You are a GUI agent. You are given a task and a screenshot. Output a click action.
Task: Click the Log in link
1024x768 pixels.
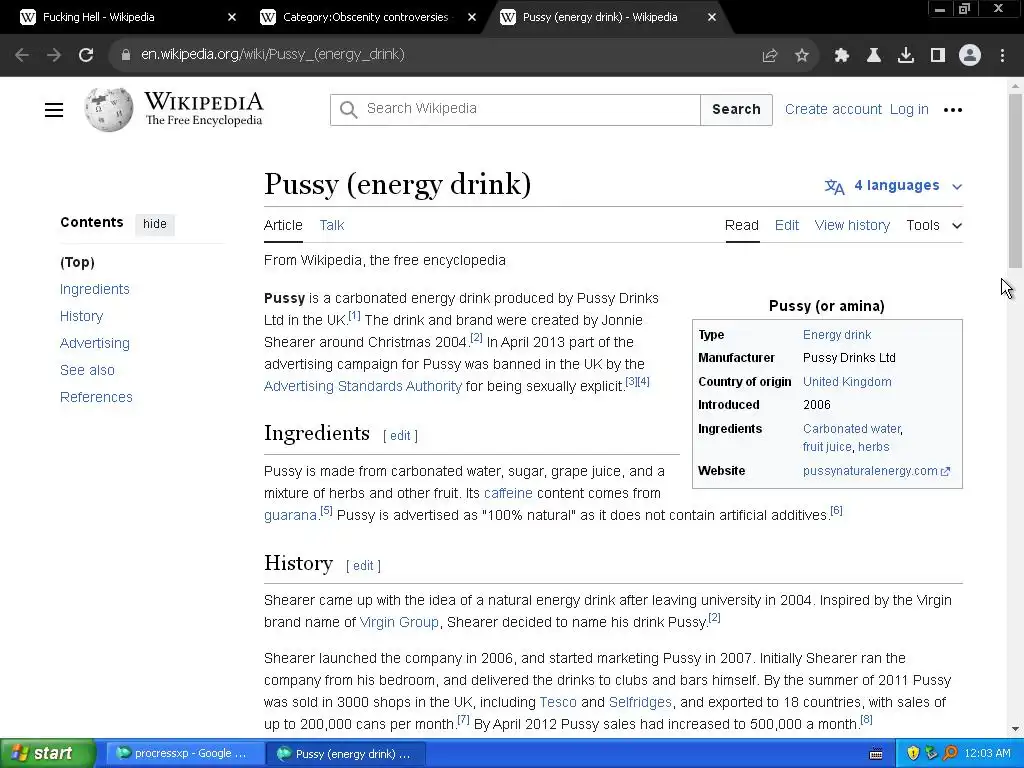click(909, 110)
